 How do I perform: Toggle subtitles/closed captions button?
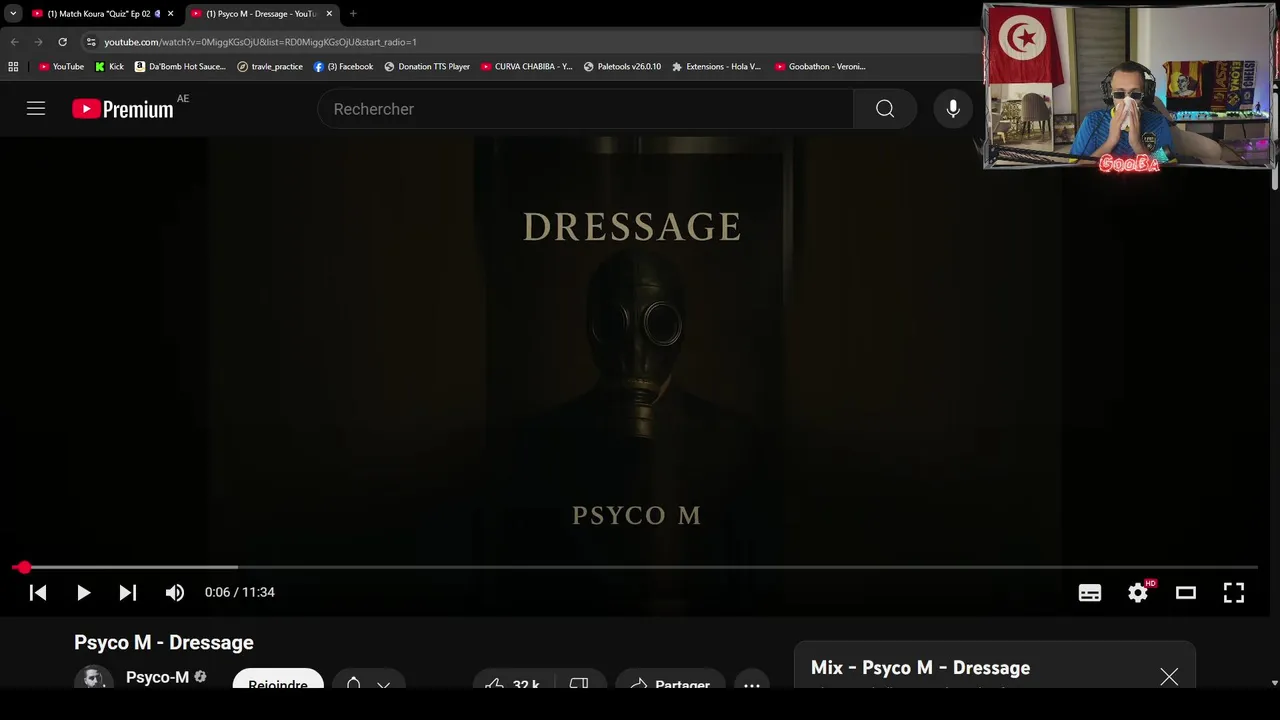(1090, 593)
